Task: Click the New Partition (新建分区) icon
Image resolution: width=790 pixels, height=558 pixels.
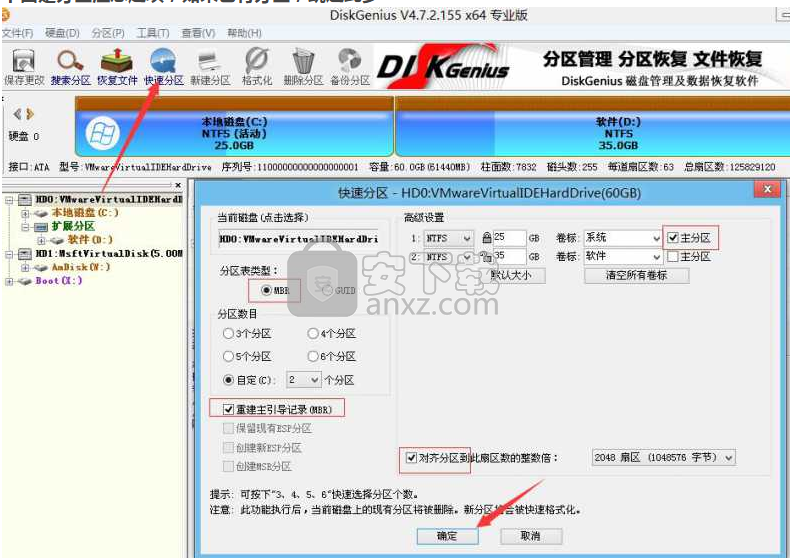Action: (x=210, y=65)
